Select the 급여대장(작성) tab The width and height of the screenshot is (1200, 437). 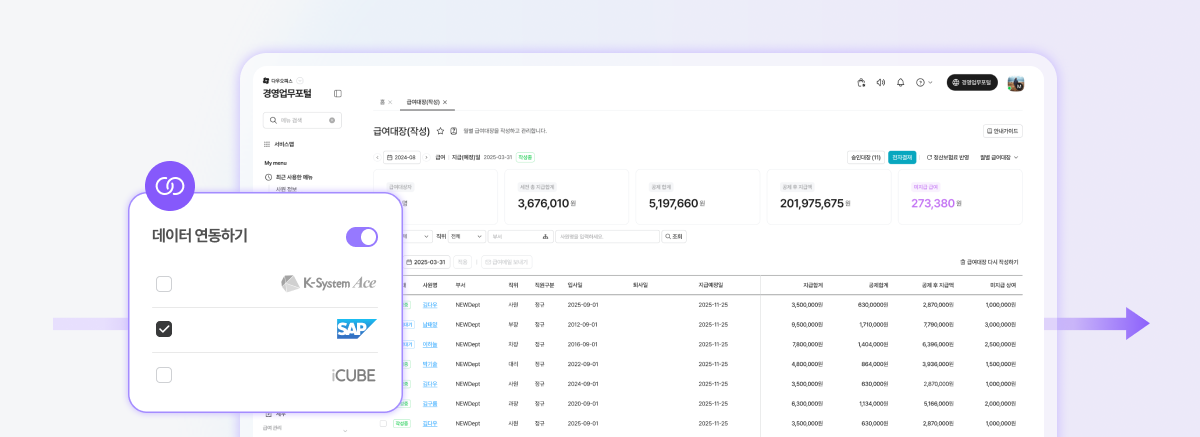(x=423, y=102)
